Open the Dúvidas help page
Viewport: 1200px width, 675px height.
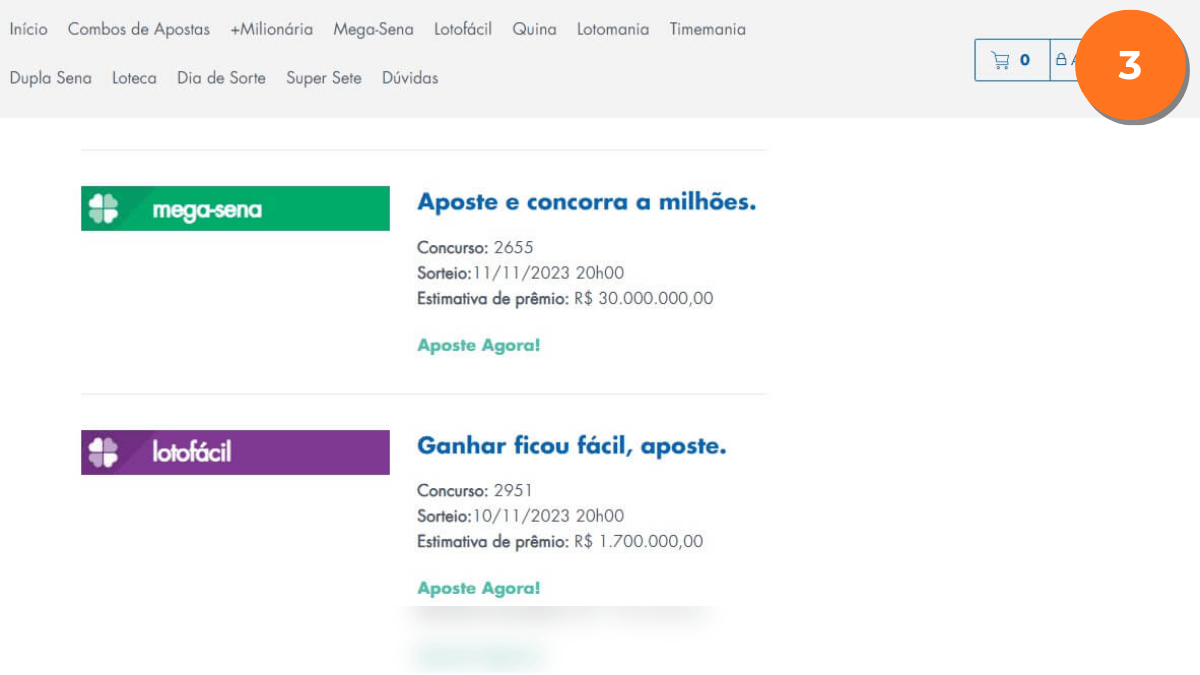pos(410,78)
